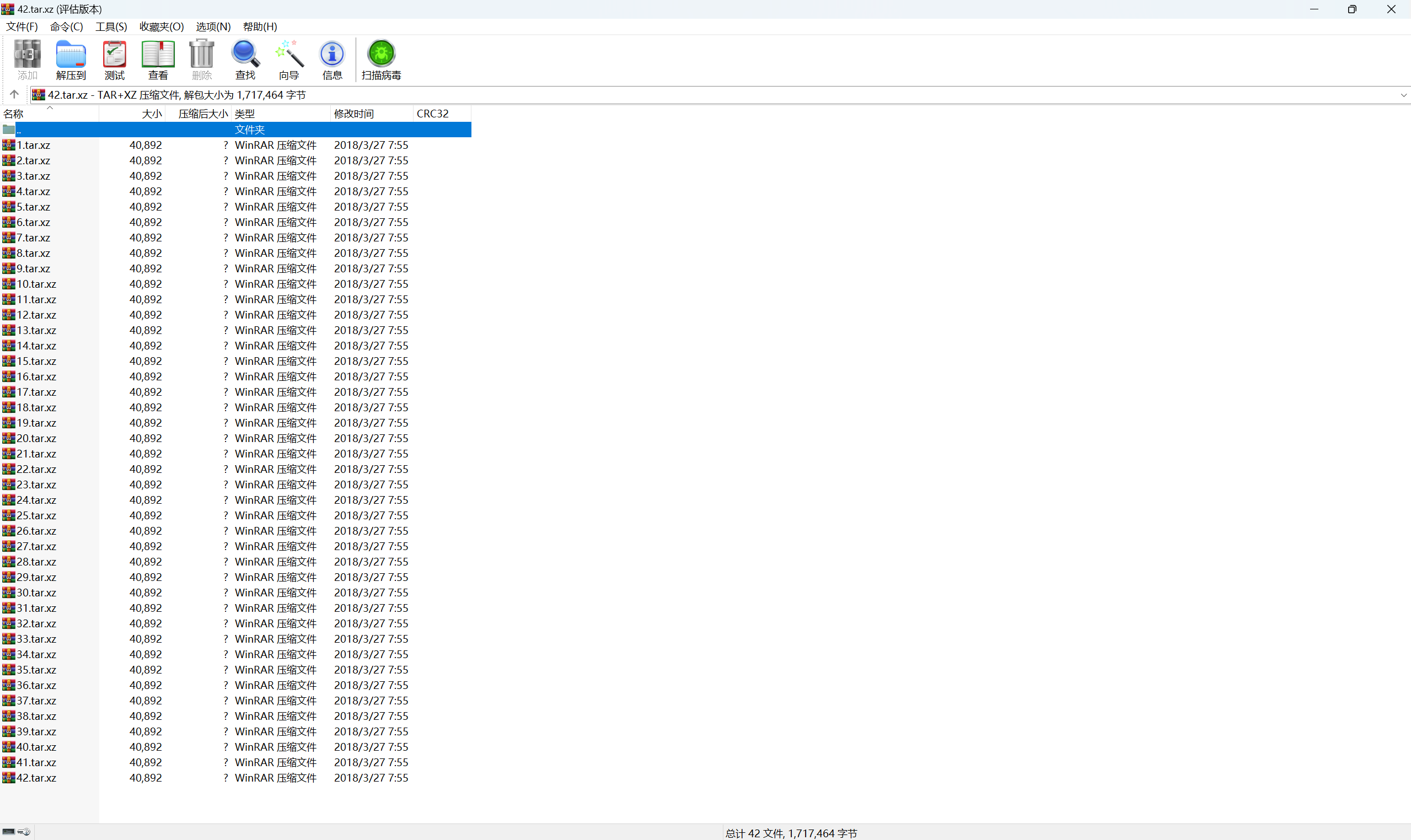Select file 27.tar.xz
This screenshot has height=840, width=1411.
[x=36, y=546]
